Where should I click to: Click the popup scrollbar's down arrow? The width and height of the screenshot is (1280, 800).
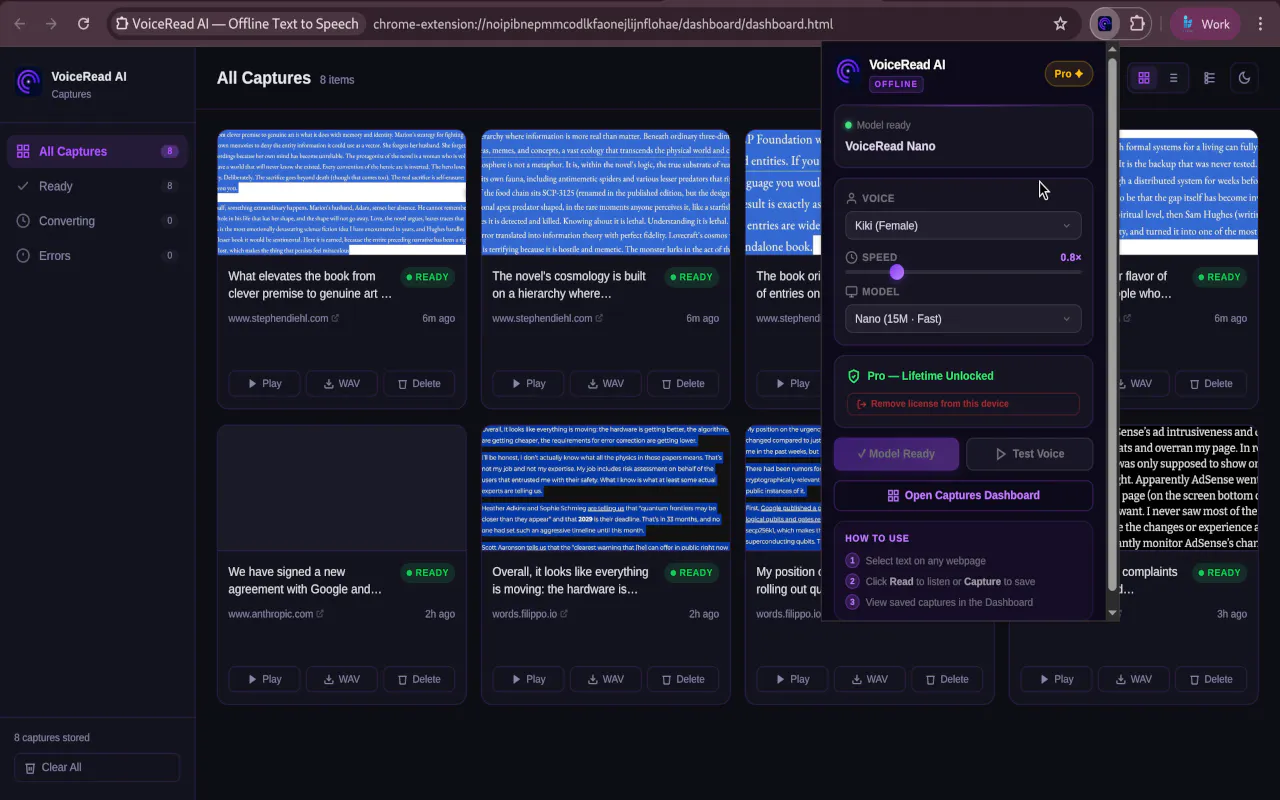(1112, 613)
